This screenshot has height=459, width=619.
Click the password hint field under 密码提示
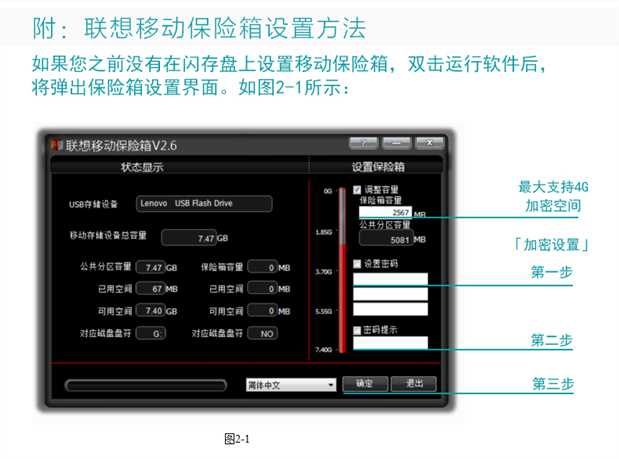tap(392, 343)
